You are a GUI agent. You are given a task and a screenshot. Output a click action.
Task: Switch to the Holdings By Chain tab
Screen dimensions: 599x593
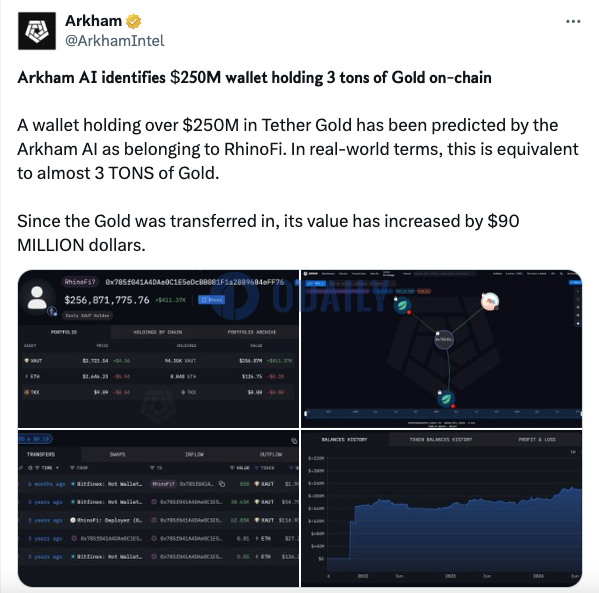click(x=157, y=332)
